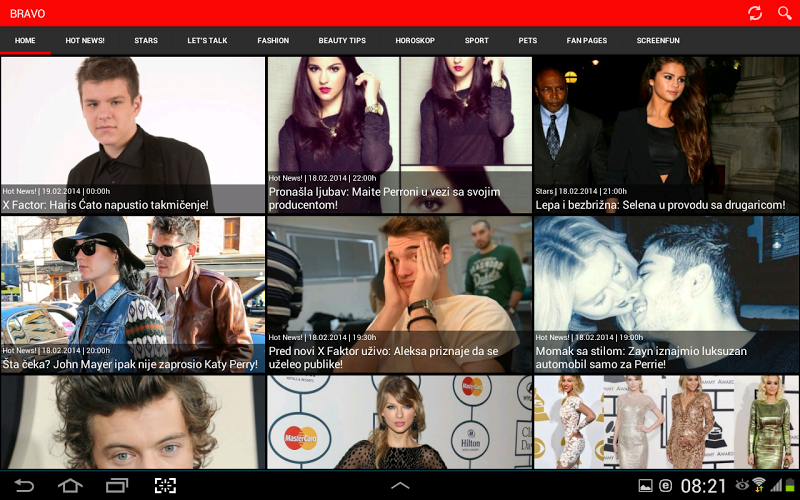The width and height of the screenshot is (800, 500).
Task: Open the PETS tab
Action: click(x=528, y=40)
